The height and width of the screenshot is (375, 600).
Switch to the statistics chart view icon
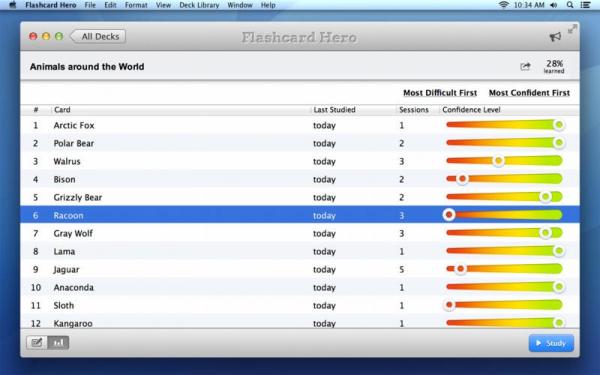click(x=58, y=342)
